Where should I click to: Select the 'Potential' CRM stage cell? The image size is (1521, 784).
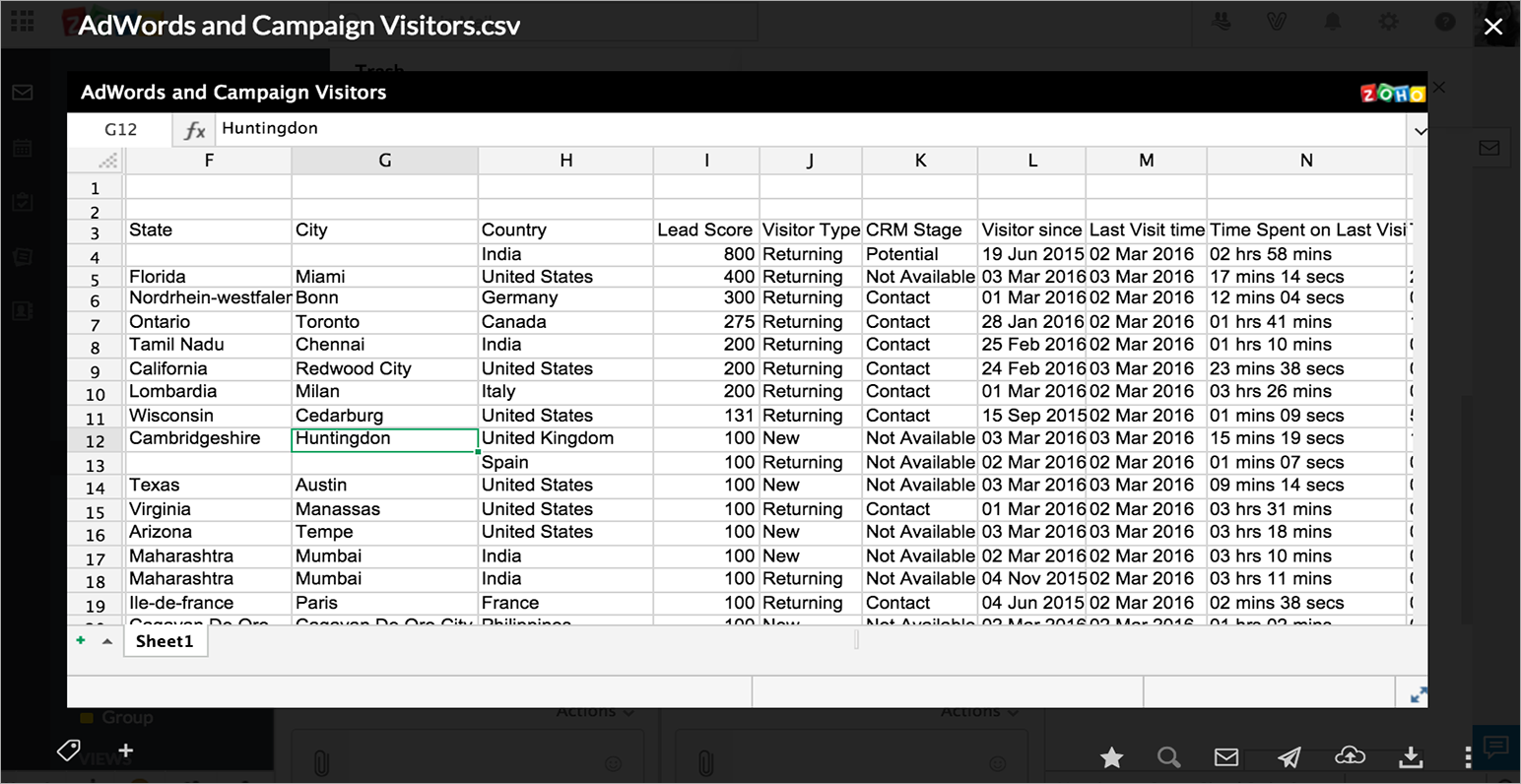tap(920, 254)
